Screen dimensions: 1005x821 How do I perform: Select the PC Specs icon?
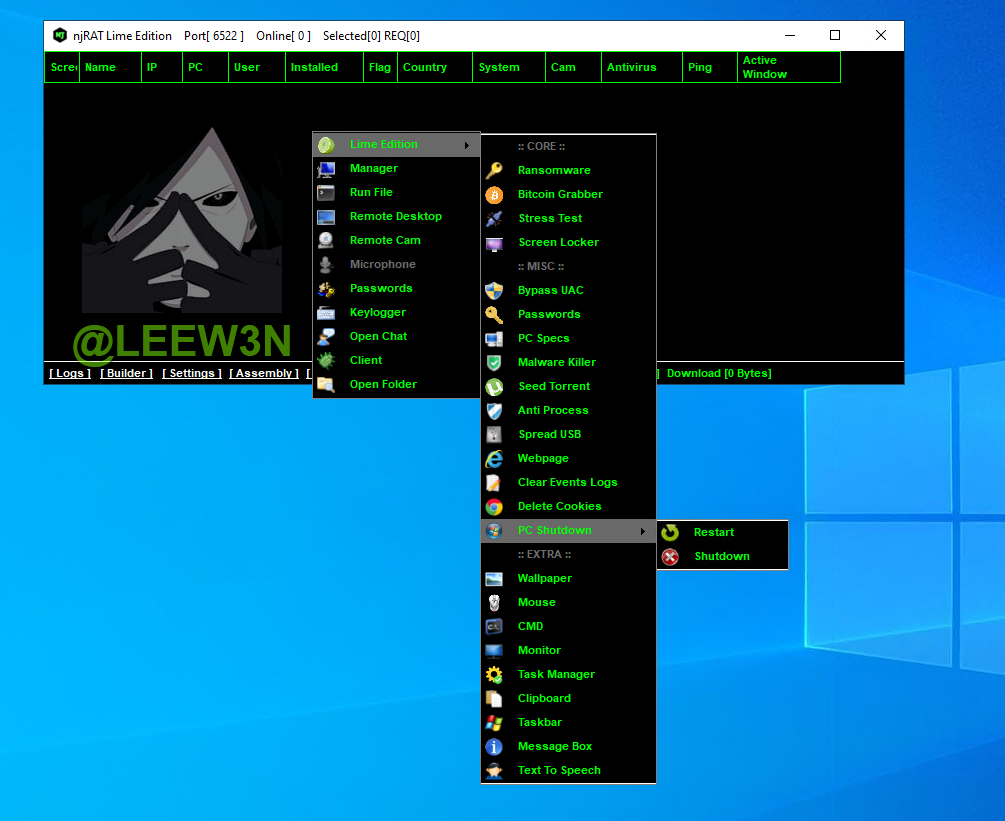(494, 339)
